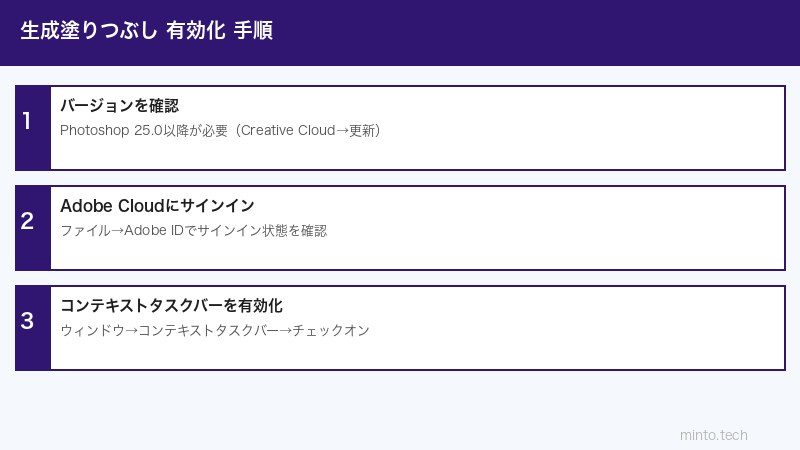800x450 pixels.
Task: Click the number 1 step badge
Action: [x=27, y=122]
